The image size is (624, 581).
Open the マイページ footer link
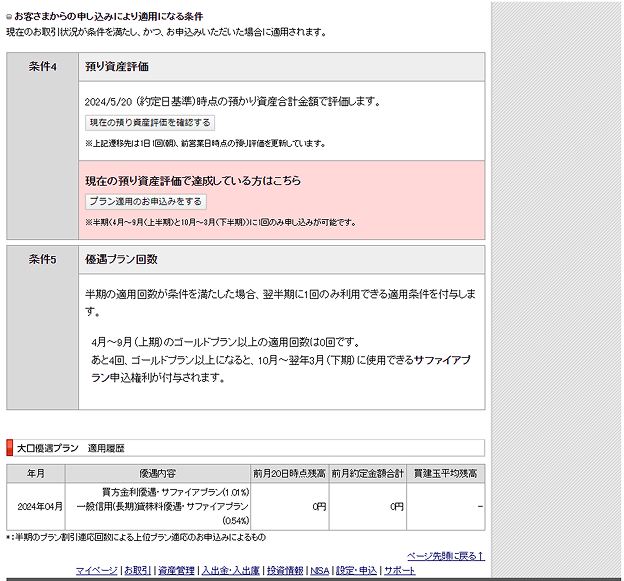point(97,570)
